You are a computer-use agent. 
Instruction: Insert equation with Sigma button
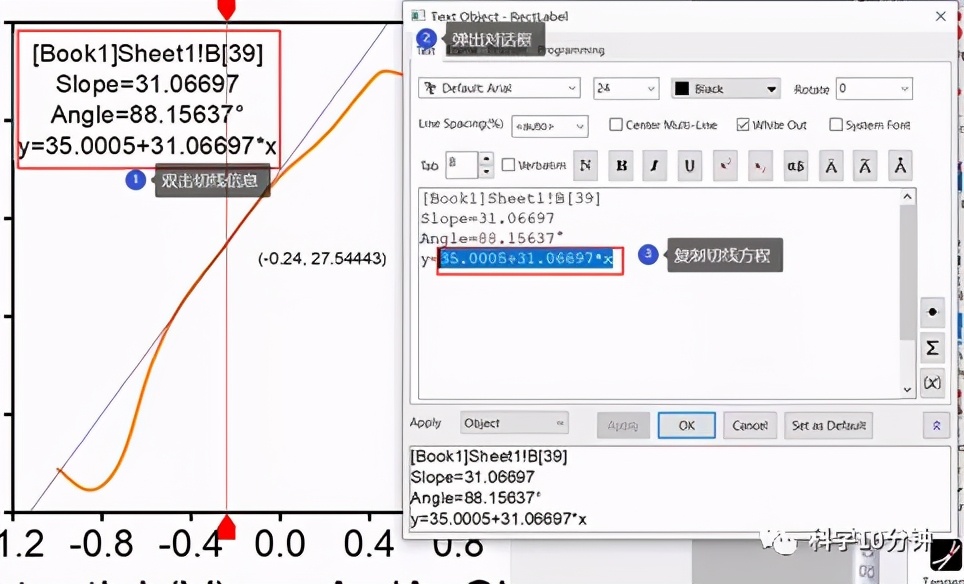tap(932, 349)
